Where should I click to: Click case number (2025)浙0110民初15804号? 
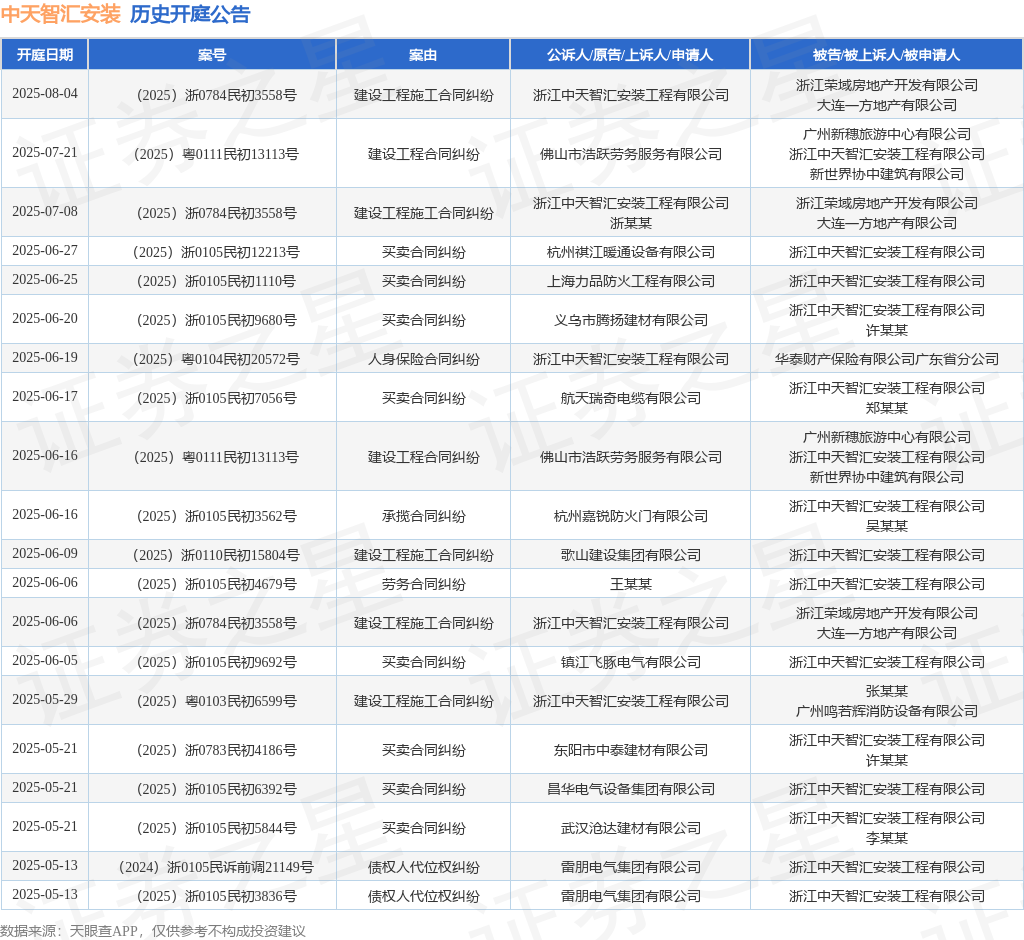coord(216,555)
